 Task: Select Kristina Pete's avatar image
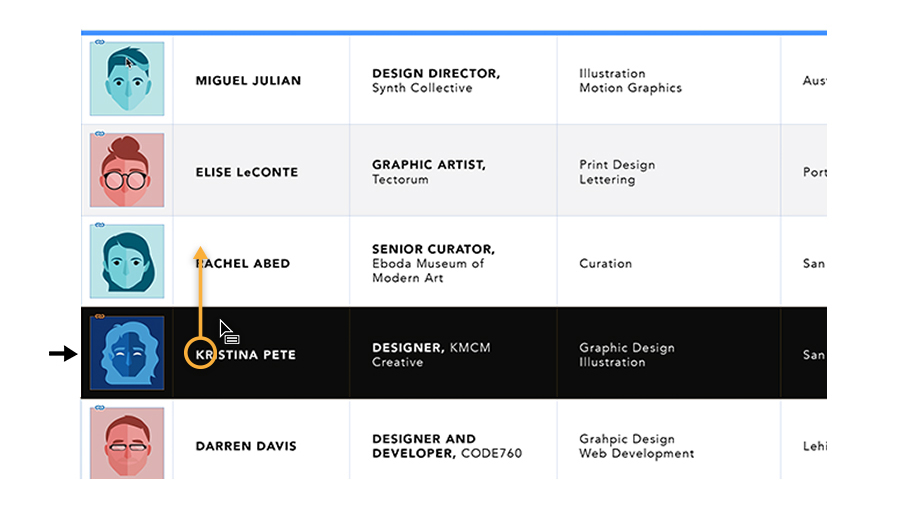click(127, 355)
